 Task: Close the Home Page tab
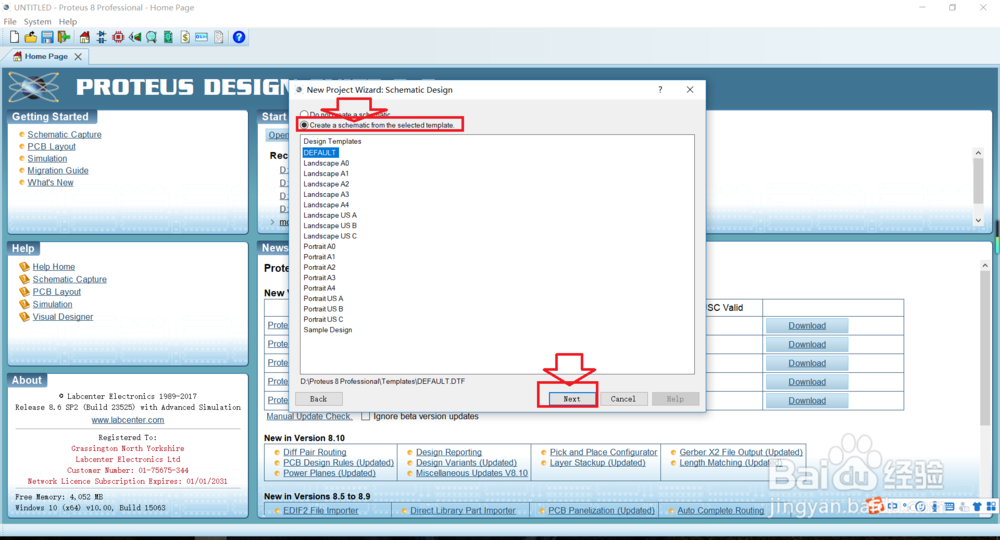point(78,57)
